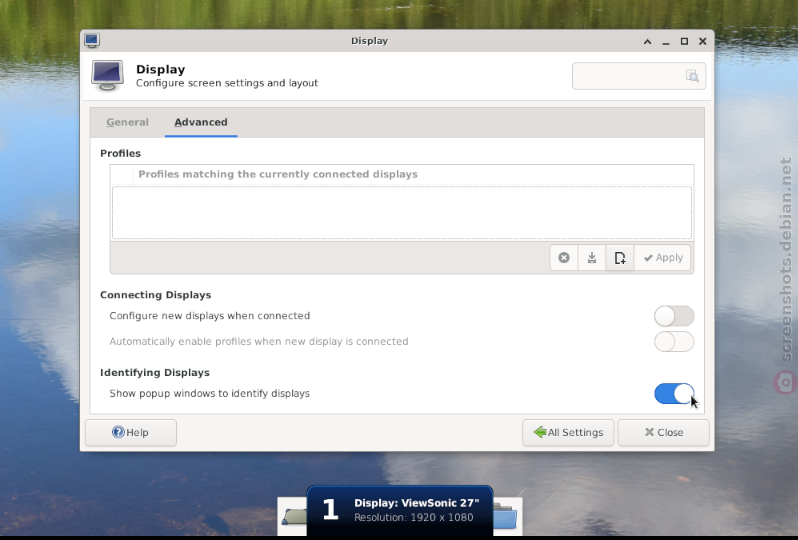Click the 'Profiles' section heading
The width and height of the screenshot is (798, 540).
[x=121, y=153]
